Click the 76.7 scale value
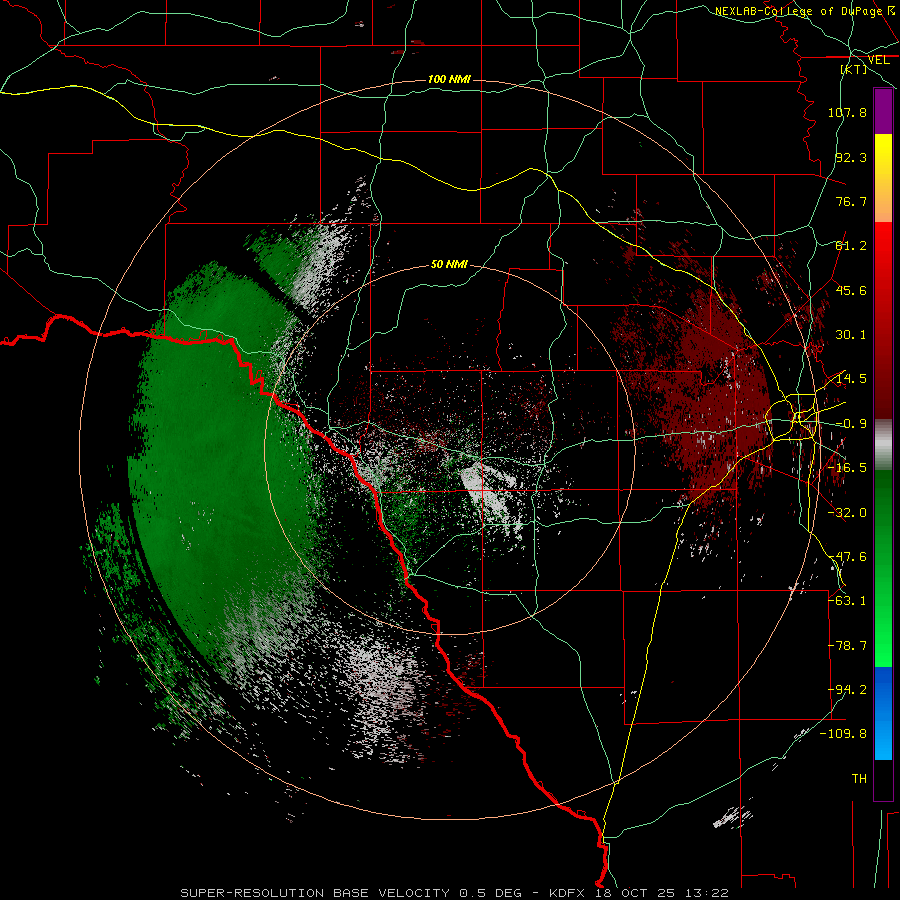This screenshot has width=900, height=900. tap(851, 201)
